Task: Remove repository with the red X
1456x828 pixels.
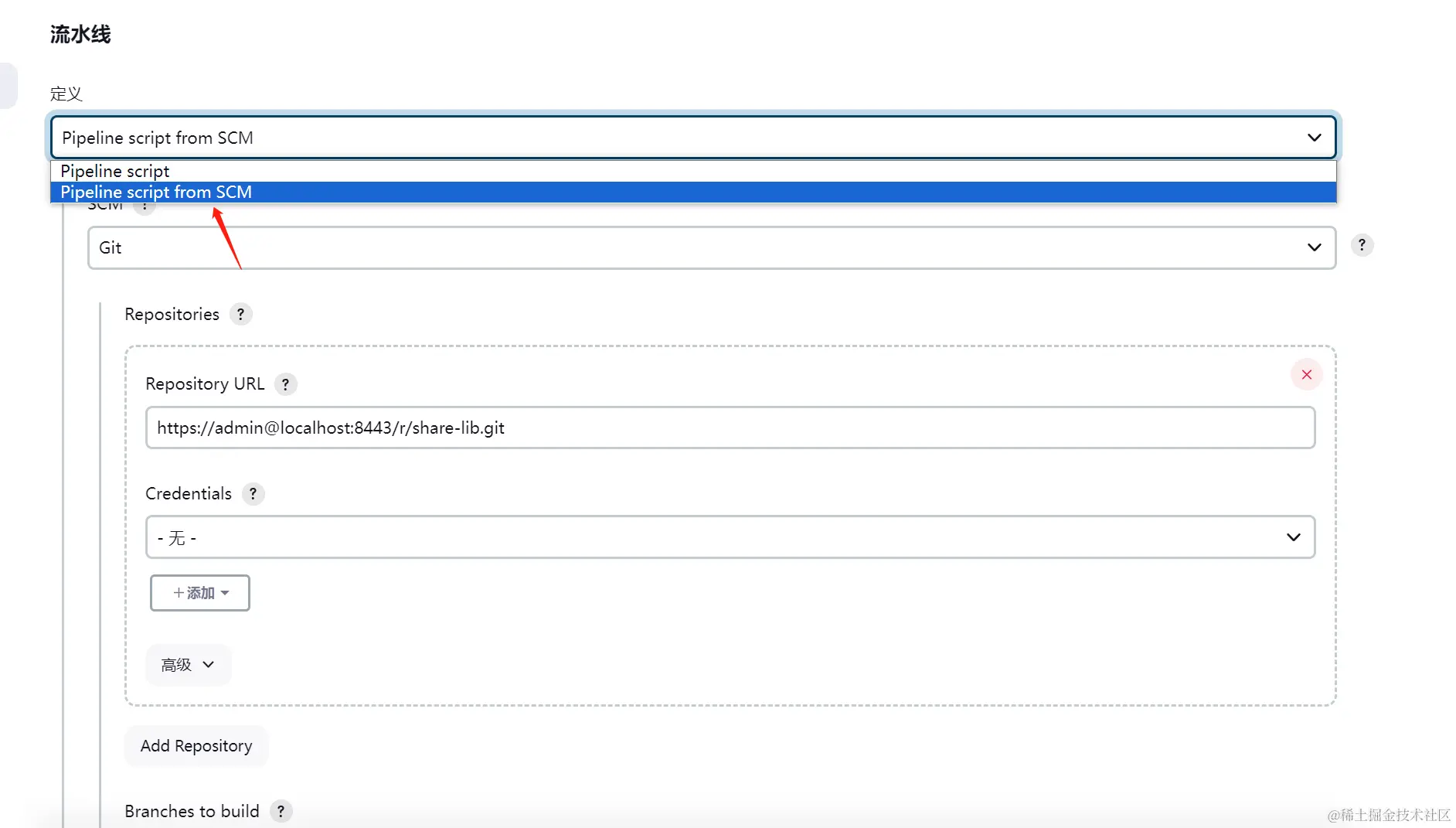Action: coord(1307,375)
